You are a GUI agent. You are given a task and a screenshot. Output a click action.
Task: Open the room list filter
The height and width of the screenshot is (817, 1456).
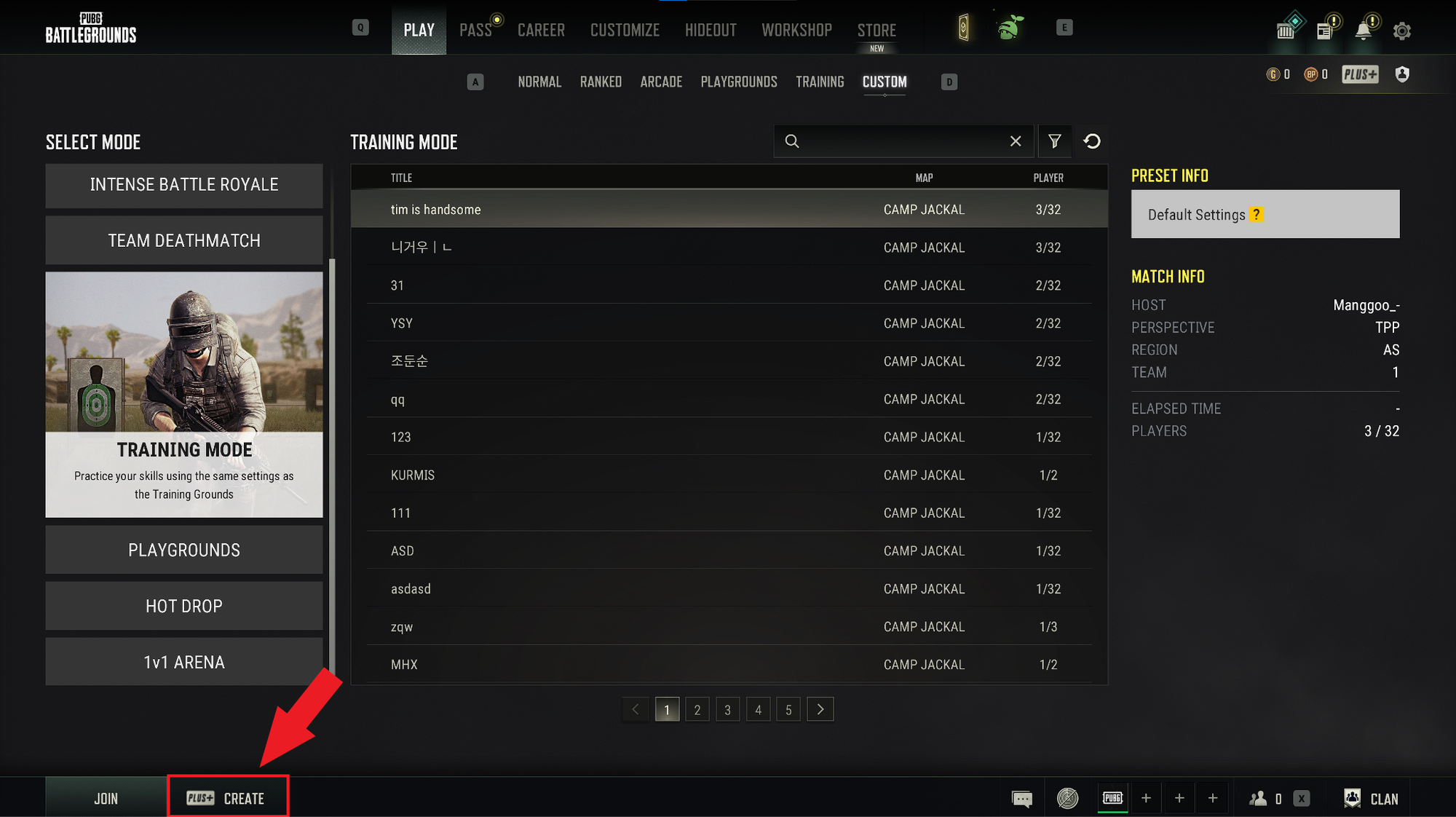(x=1054, y=141)
